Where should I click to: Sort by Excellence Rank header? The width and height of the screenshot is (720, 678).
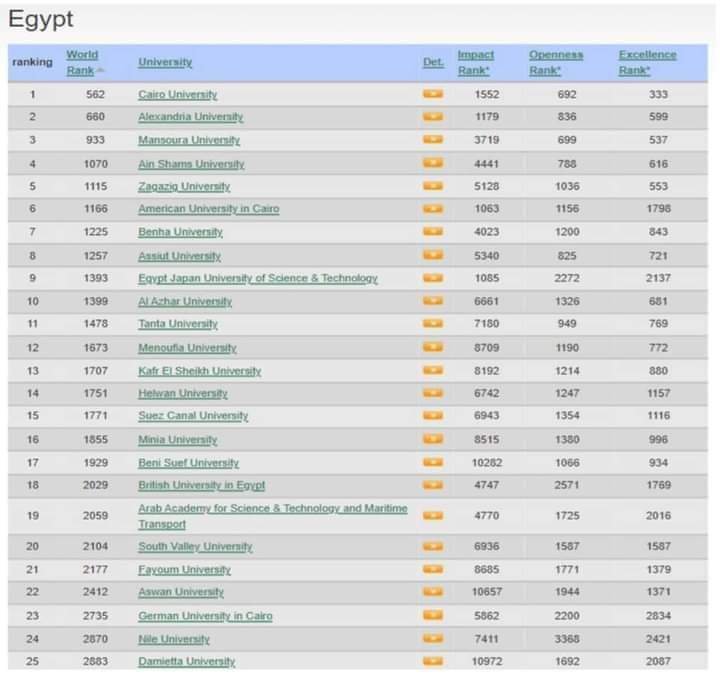(x=647, y=62)
